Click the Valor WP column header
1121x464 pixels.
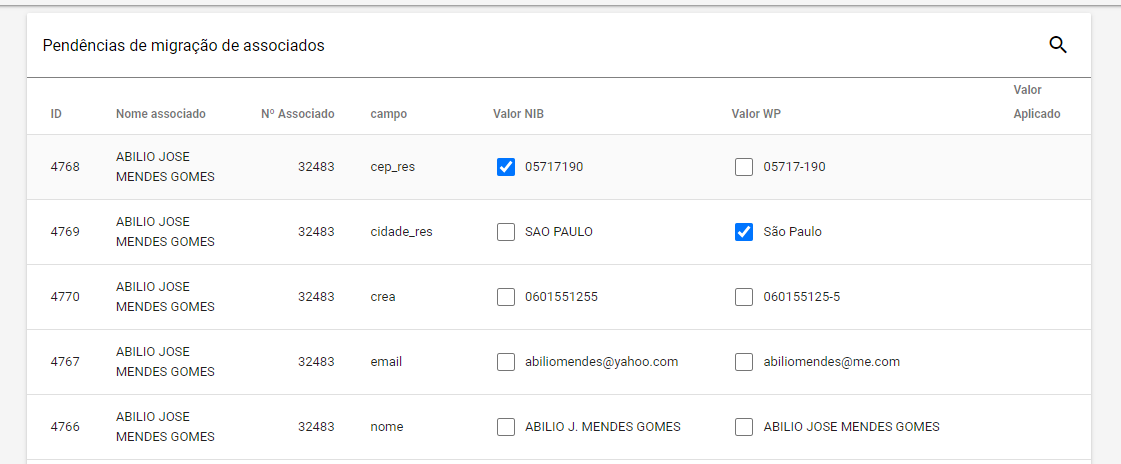756,114
